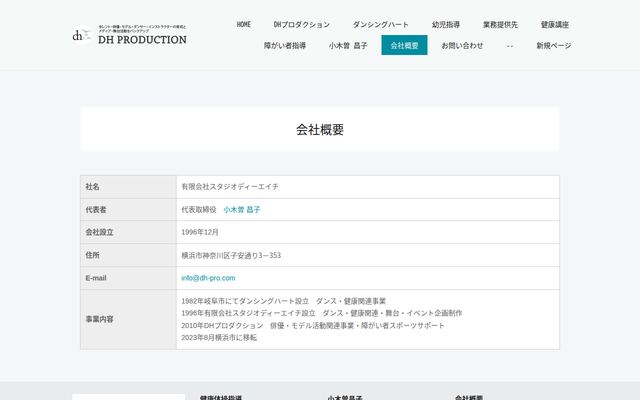Click the 1996年12月 founding date cell
This screenshot has height=400, width=640.
pos(368,232)
